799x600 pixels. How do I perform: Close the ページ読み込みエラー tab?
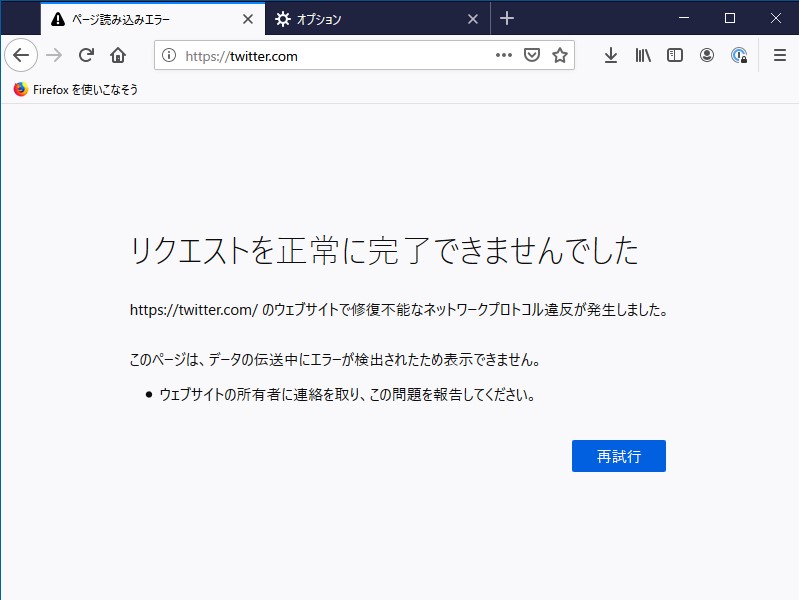(x=248, y=19)
